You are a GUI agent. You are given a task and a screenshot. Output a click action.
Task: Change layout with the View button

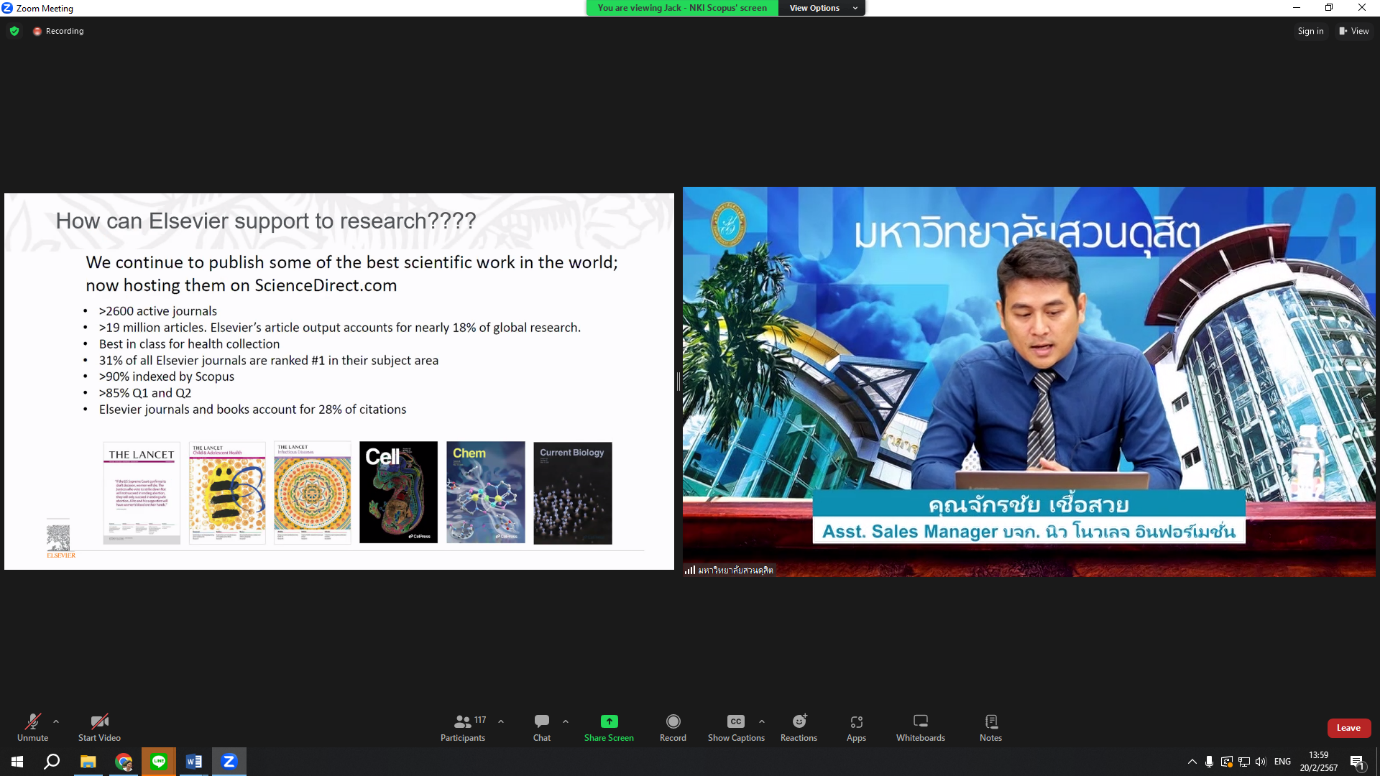[1354, 31]
